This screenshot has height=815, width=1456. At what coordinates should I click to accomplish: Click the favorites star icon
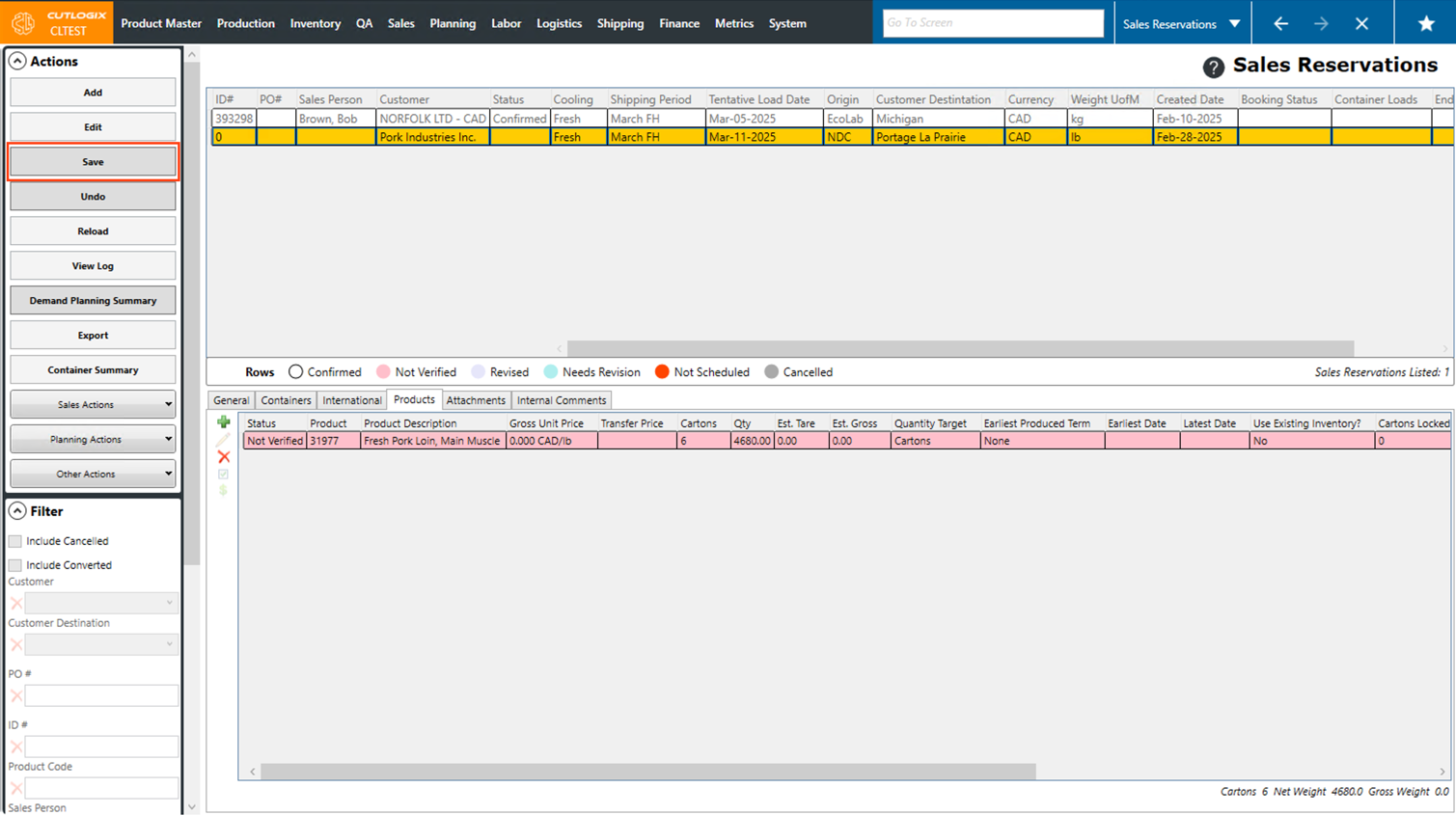(x=1425, y=23)
